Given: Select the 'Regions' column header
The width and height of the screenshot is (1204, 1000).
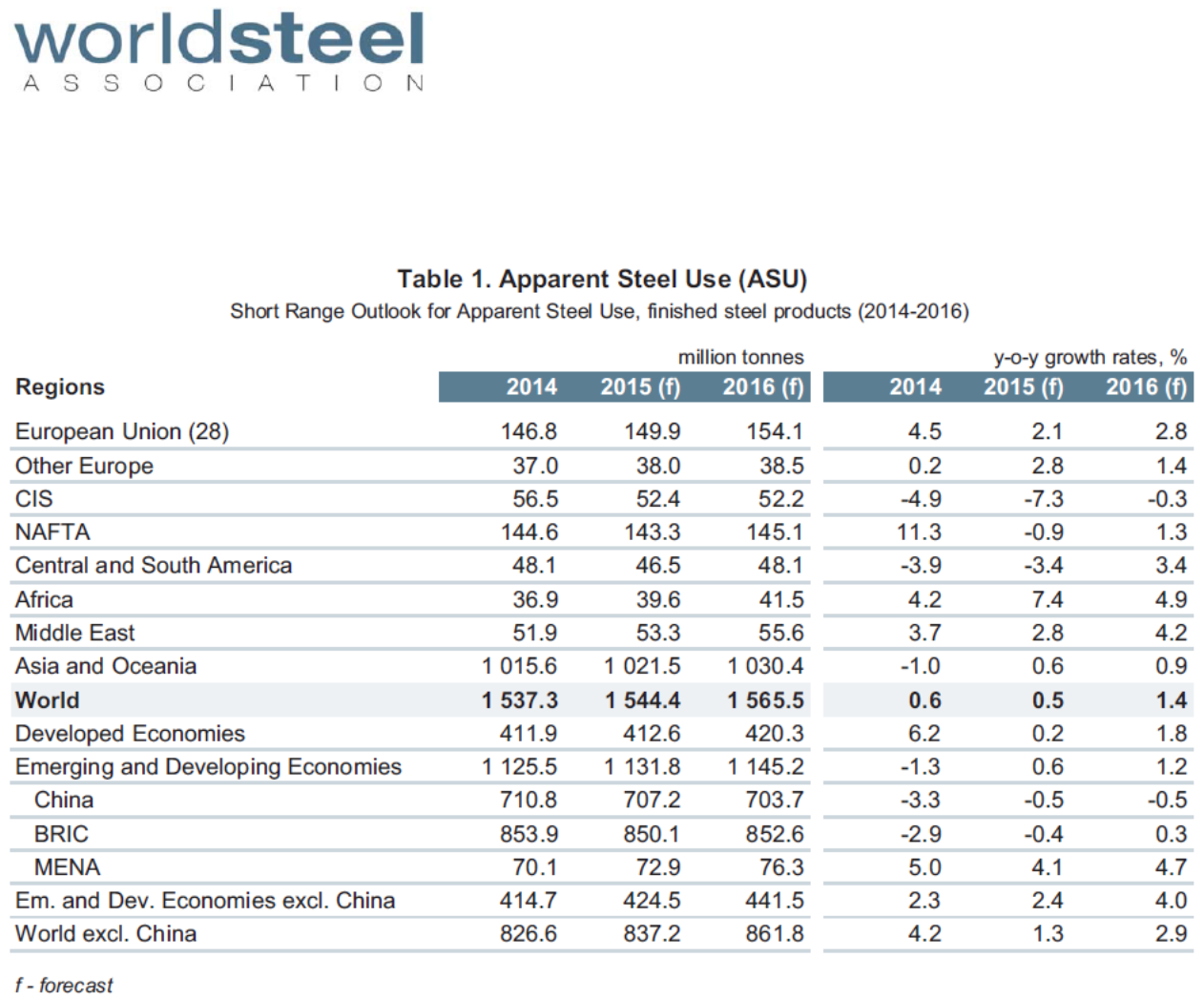Looking at the screenshot, I should click(60, 386).
